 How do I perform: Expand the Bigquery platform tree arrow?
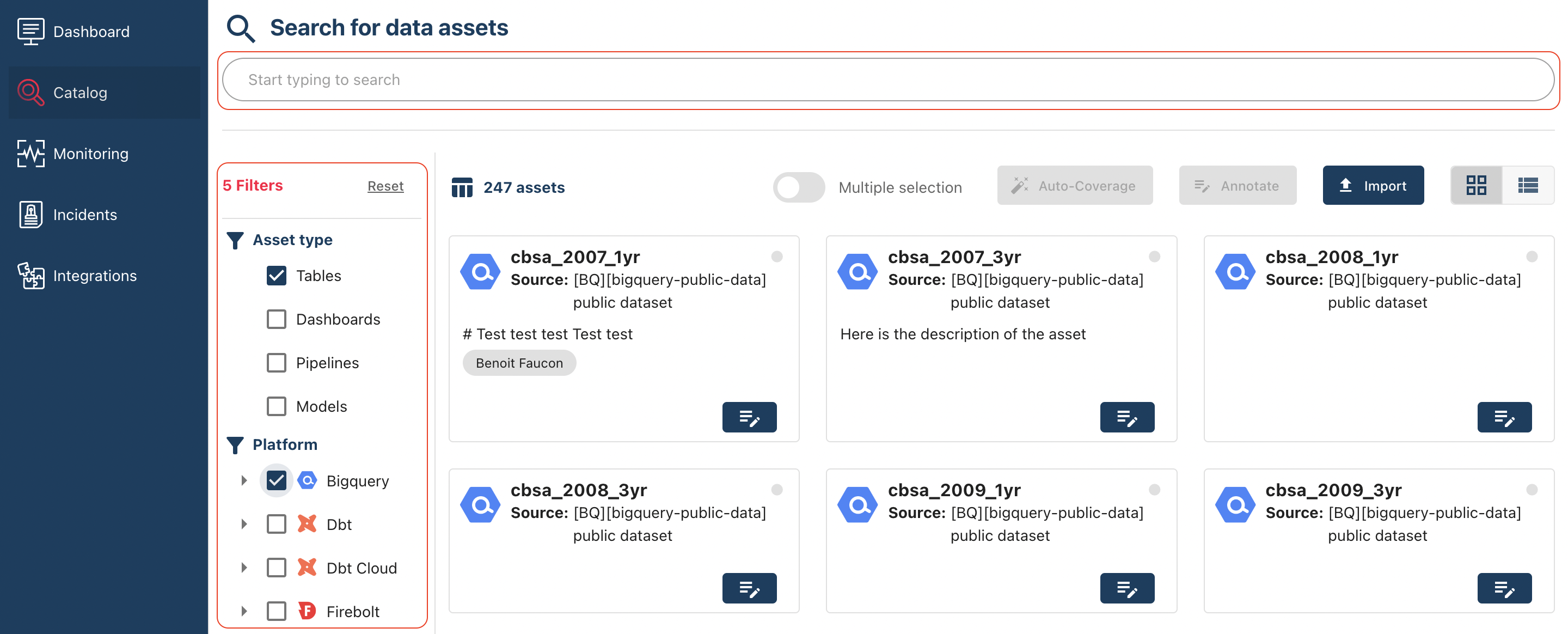pyautogui.click(x=244, y=480)
